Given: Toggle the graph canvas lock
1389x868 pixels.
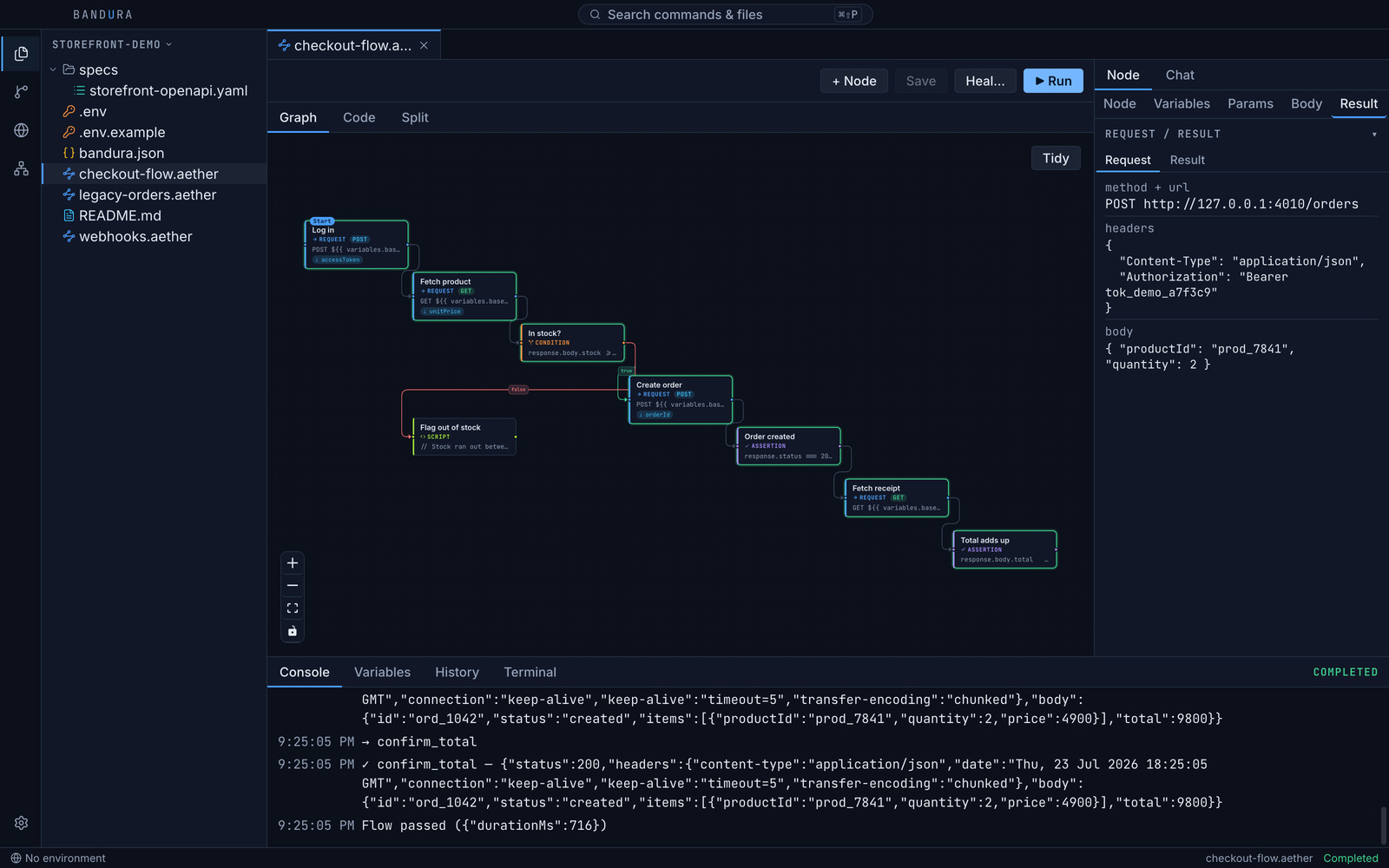Looking at the screenshot, I should point(293,631).
